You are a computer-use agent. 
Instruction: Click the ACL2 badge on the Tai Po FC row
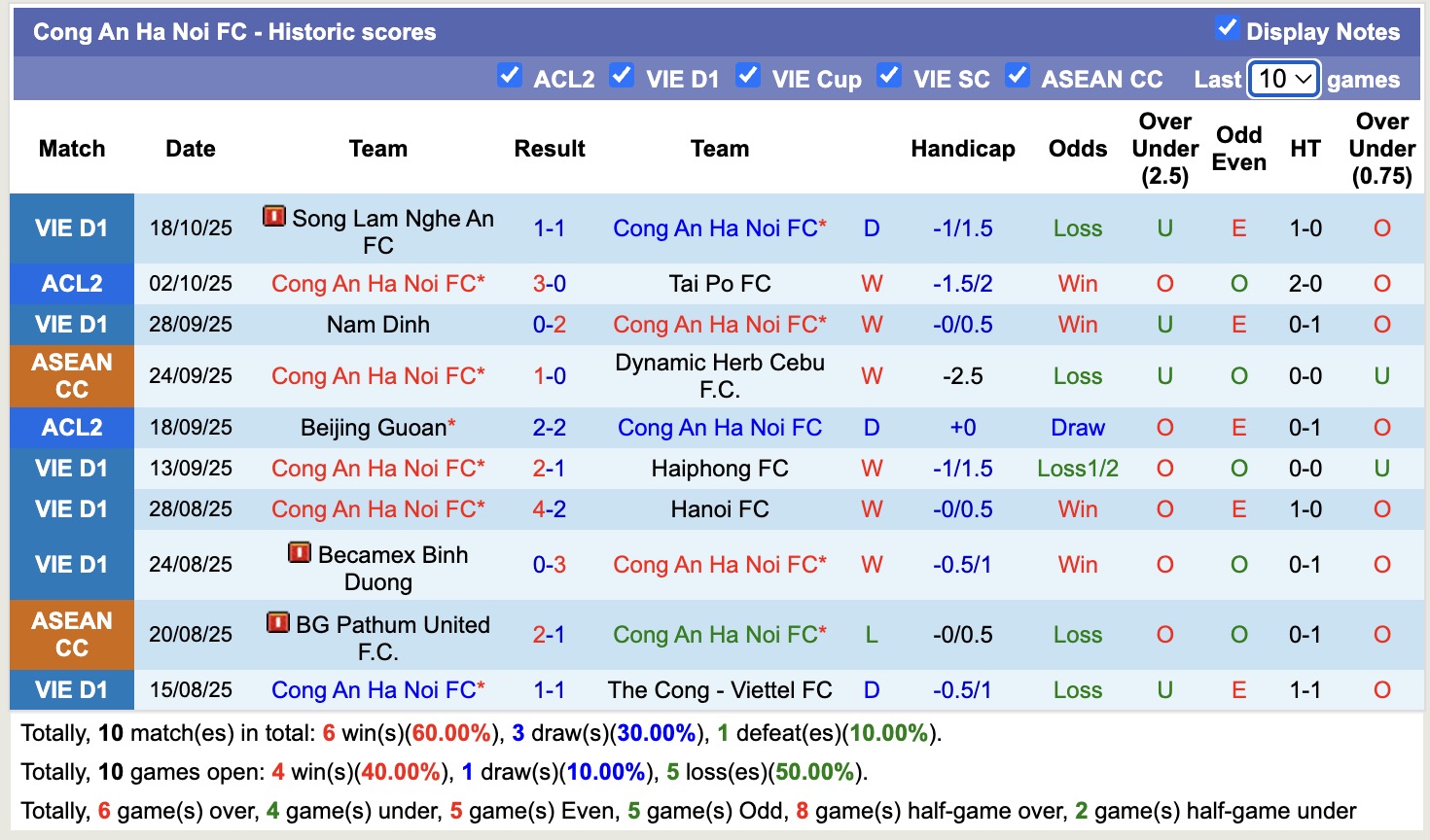71,284
